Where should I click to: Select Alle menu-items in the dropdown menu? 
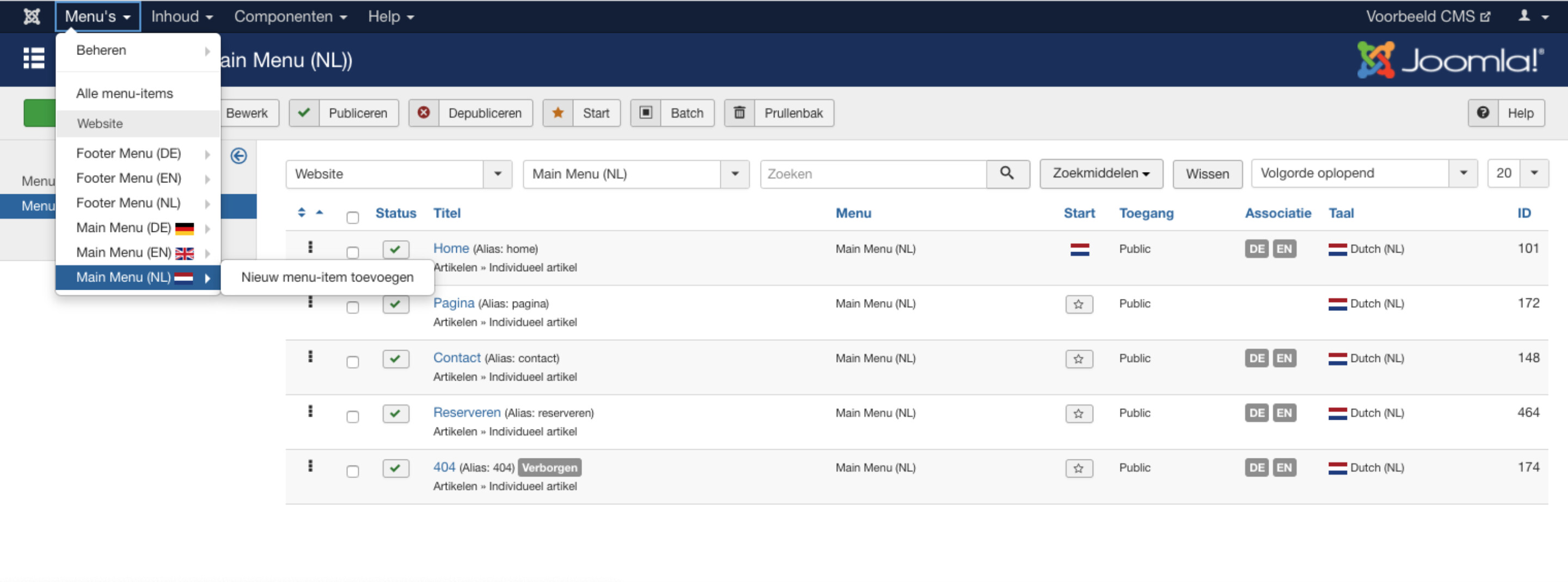click(x=124, y=93)
